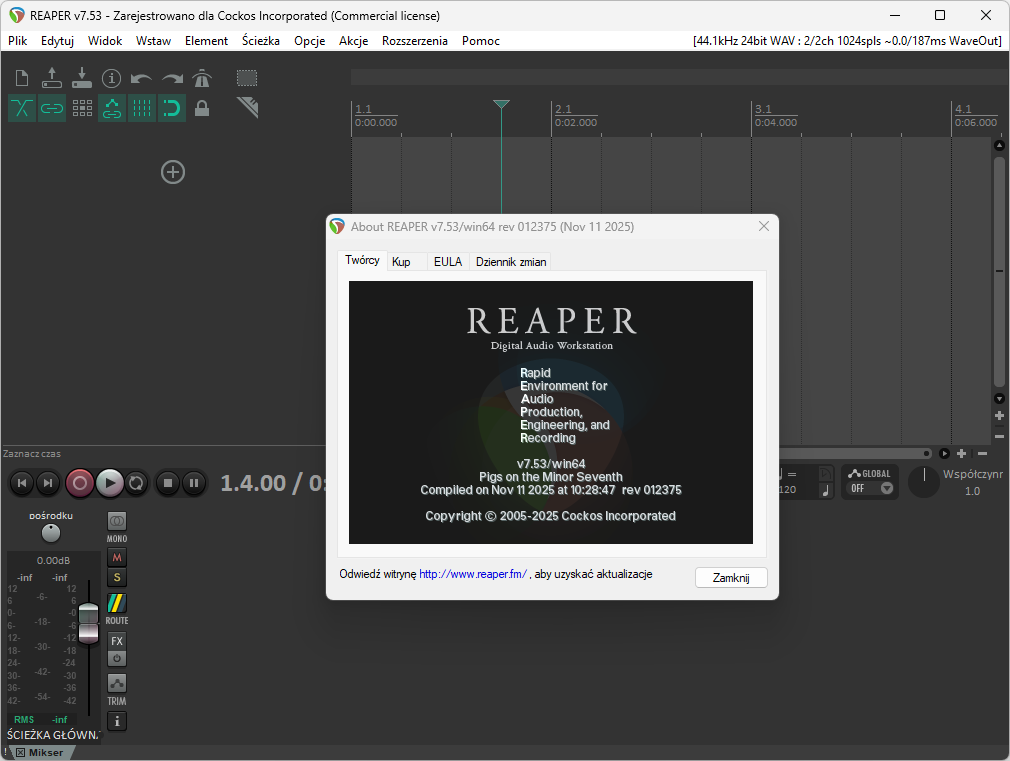Viewport: 1010px width, 761px height.
Task: Toggle repeat loop button in transport
Action: coord(136,483)
